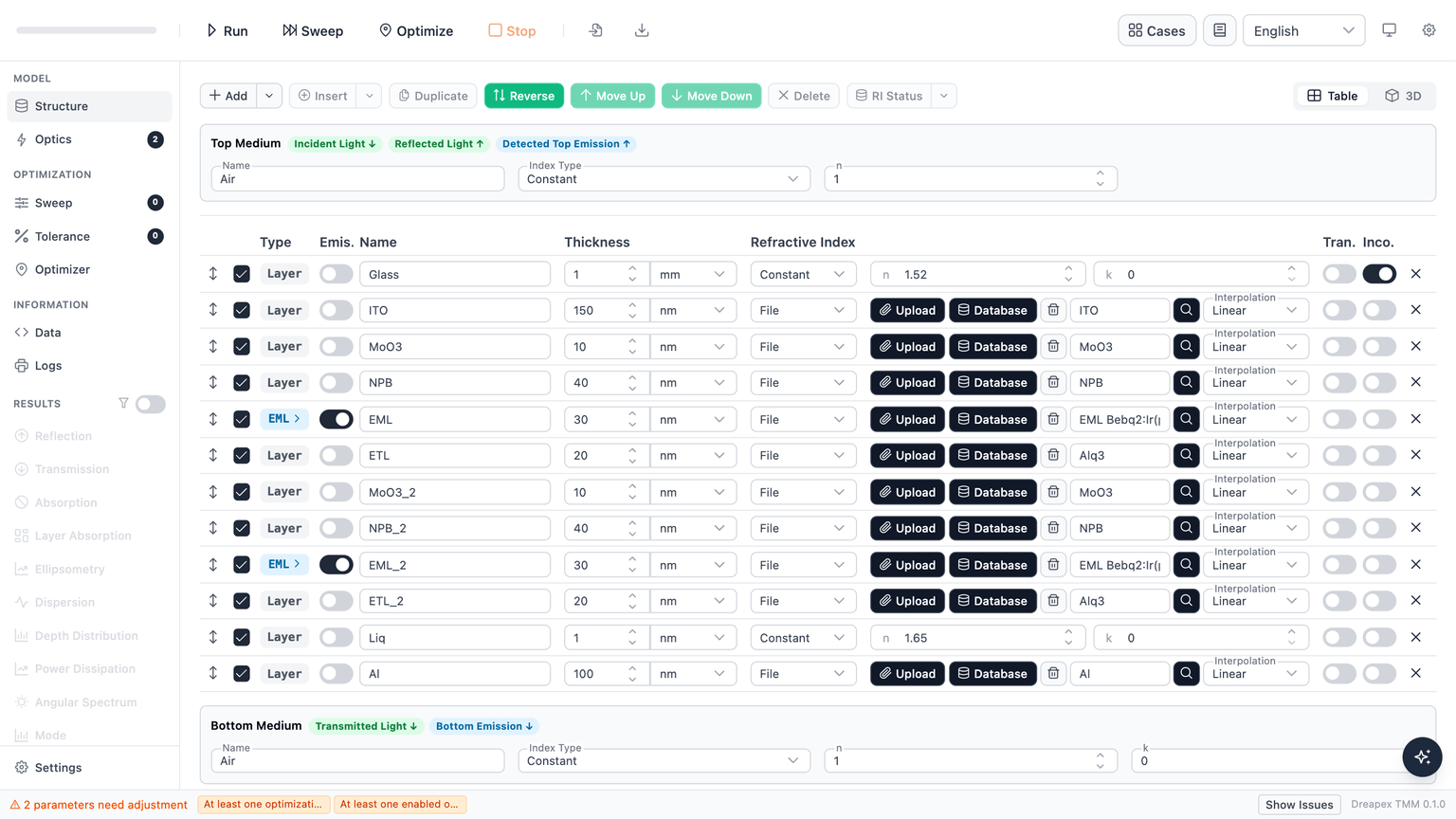Uncheck the Glass layer checkbox
This screenshot has width=1456, height=819.
pyautogui.click(x=242, y=274)
